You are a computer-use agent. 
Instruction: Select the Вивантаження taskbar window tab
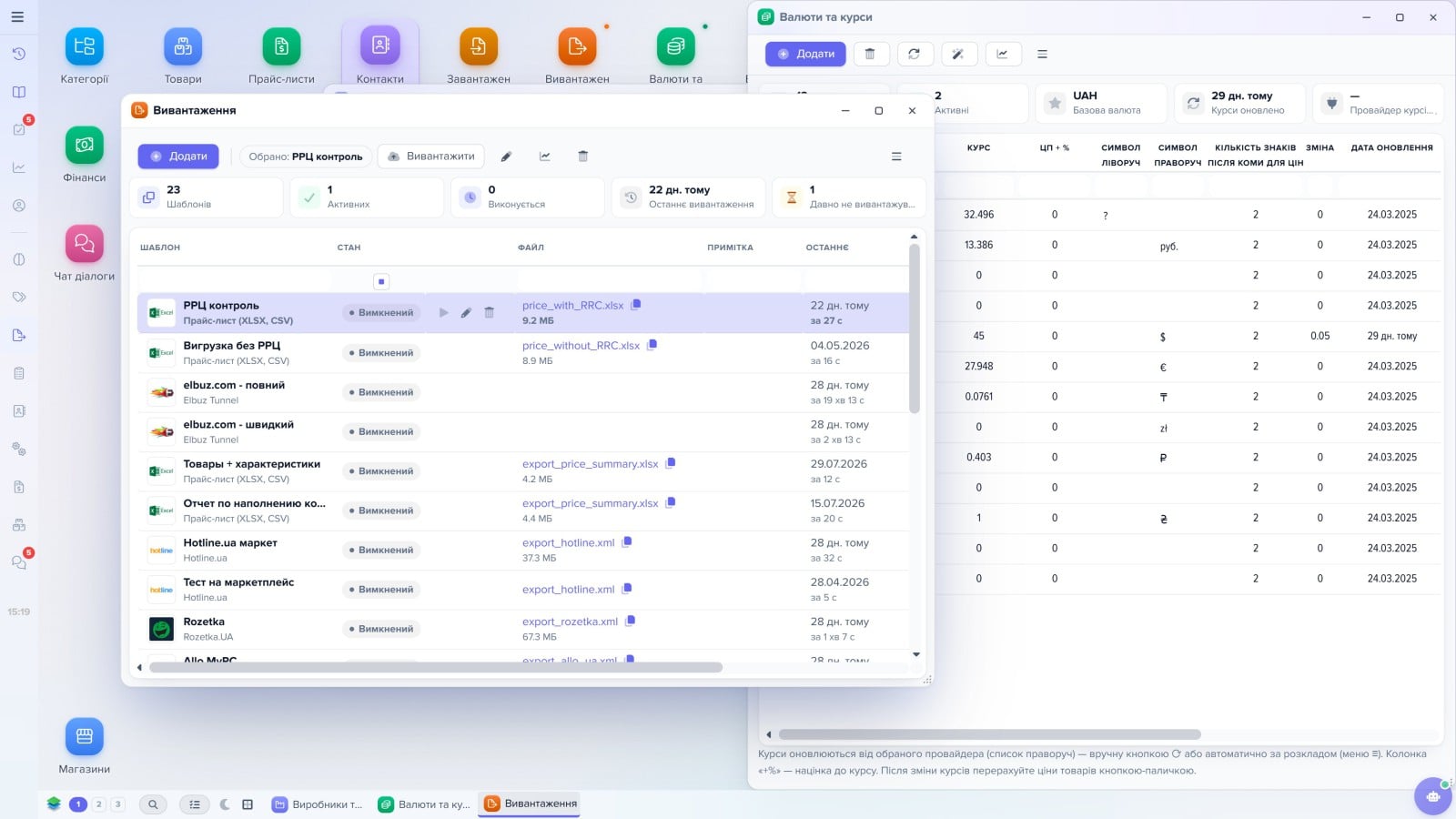[531, 804]
